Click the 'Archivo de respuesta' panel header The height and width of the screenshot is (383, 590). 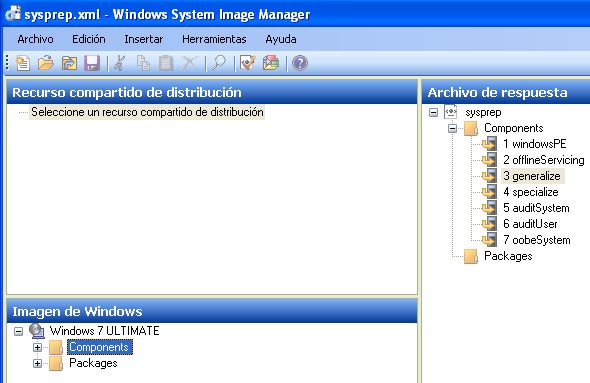pyautogui.click(x=506, y=92)
